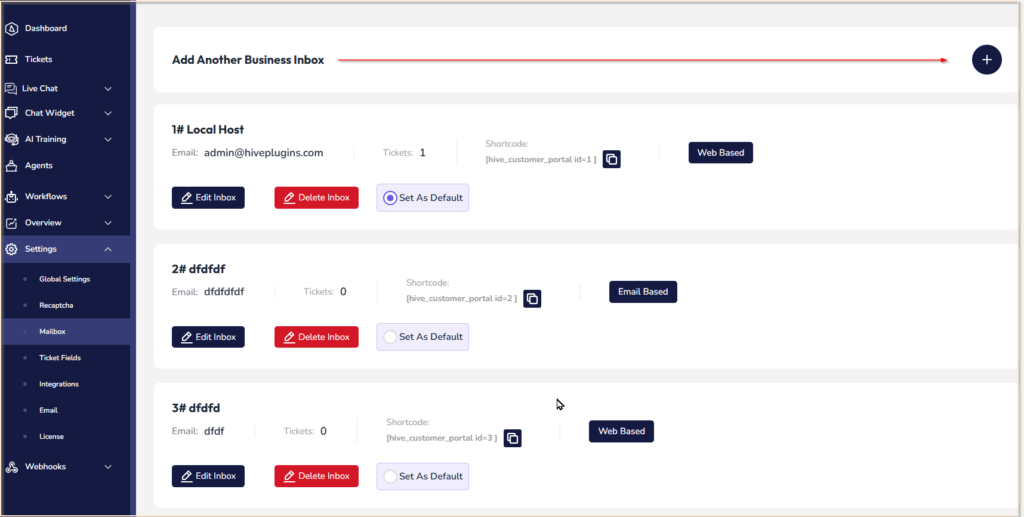Go to Dashboard label in the sidebar

46,29
